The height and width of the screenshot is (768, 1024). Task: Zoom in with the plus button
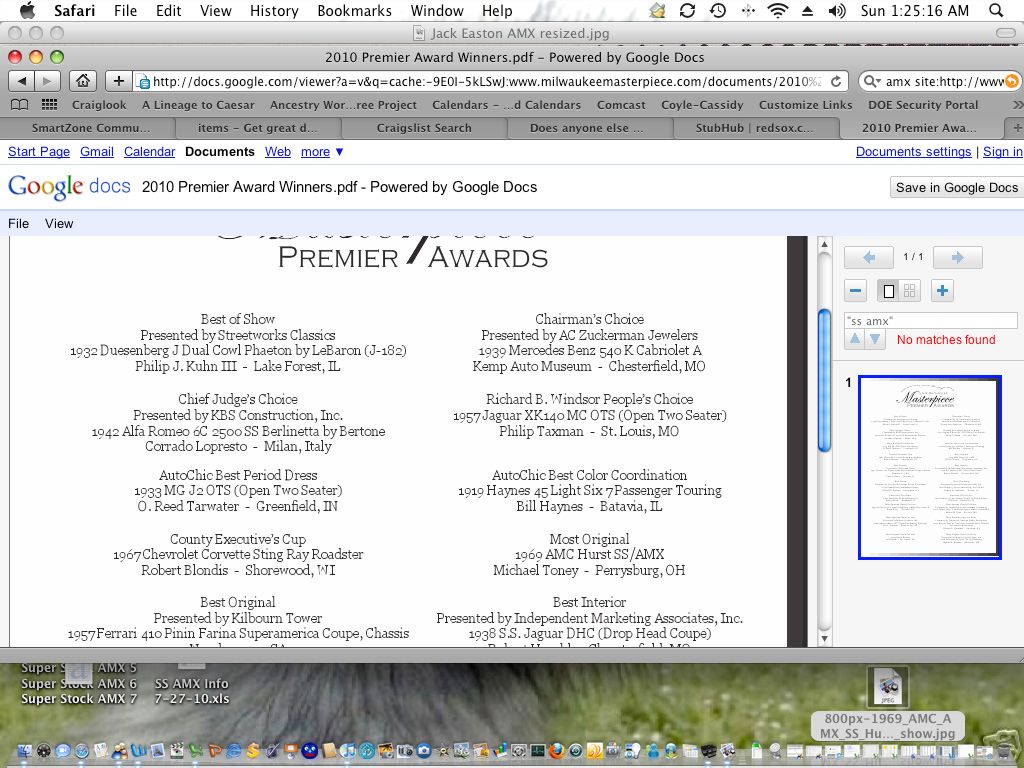tap(942, 291)
